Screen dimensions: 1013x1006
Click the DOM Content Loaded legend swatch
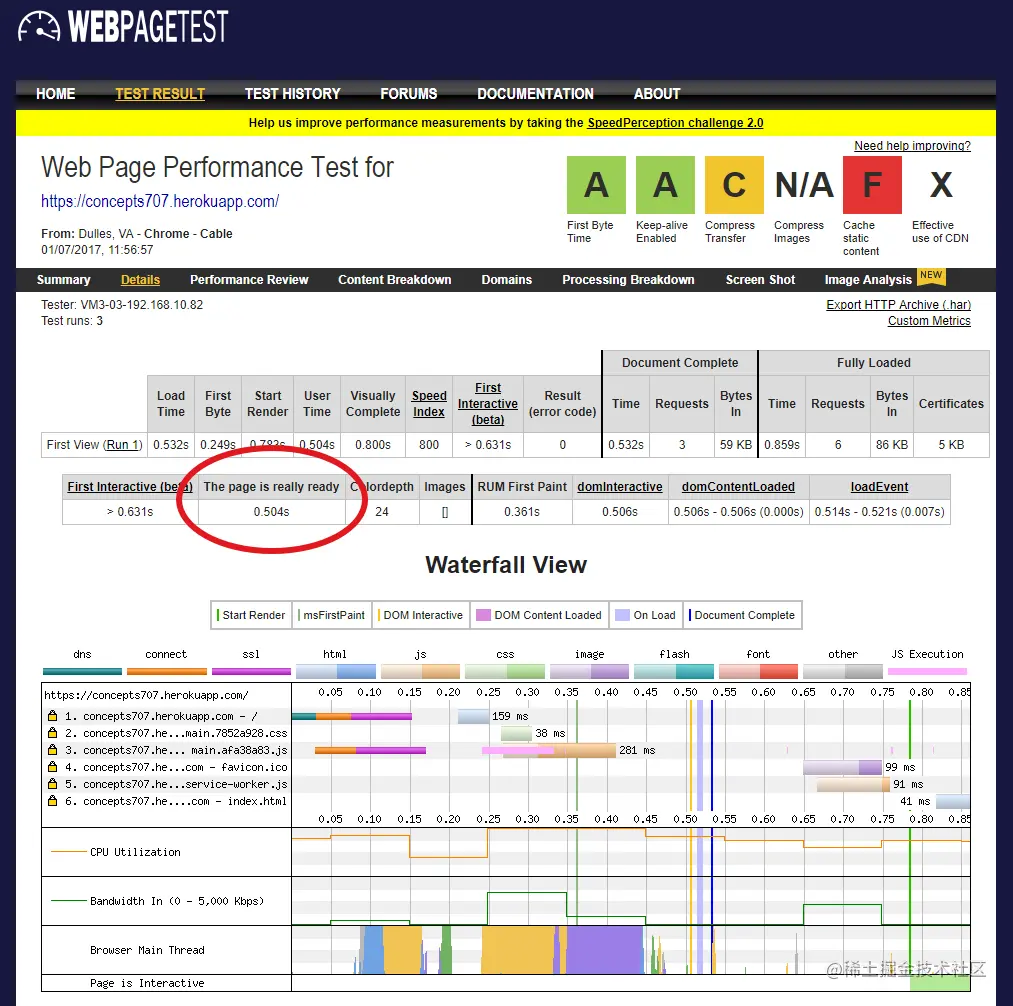point(483,615)
